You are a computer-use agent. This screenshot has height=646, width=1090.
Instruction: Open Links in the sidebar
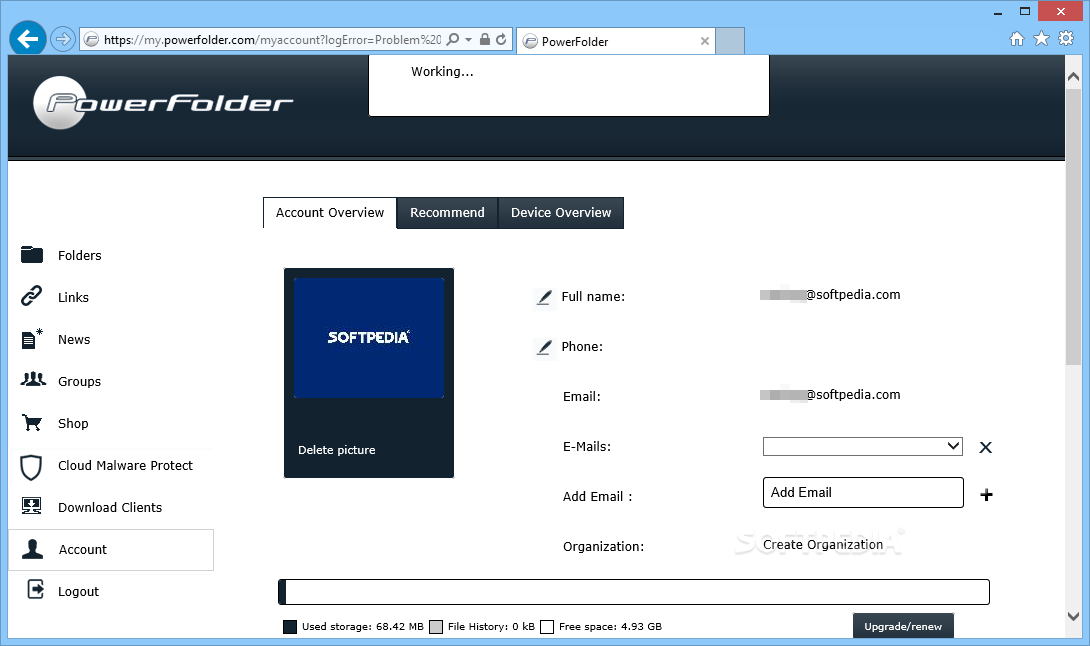pyautogui.click(x=73, y=298)
